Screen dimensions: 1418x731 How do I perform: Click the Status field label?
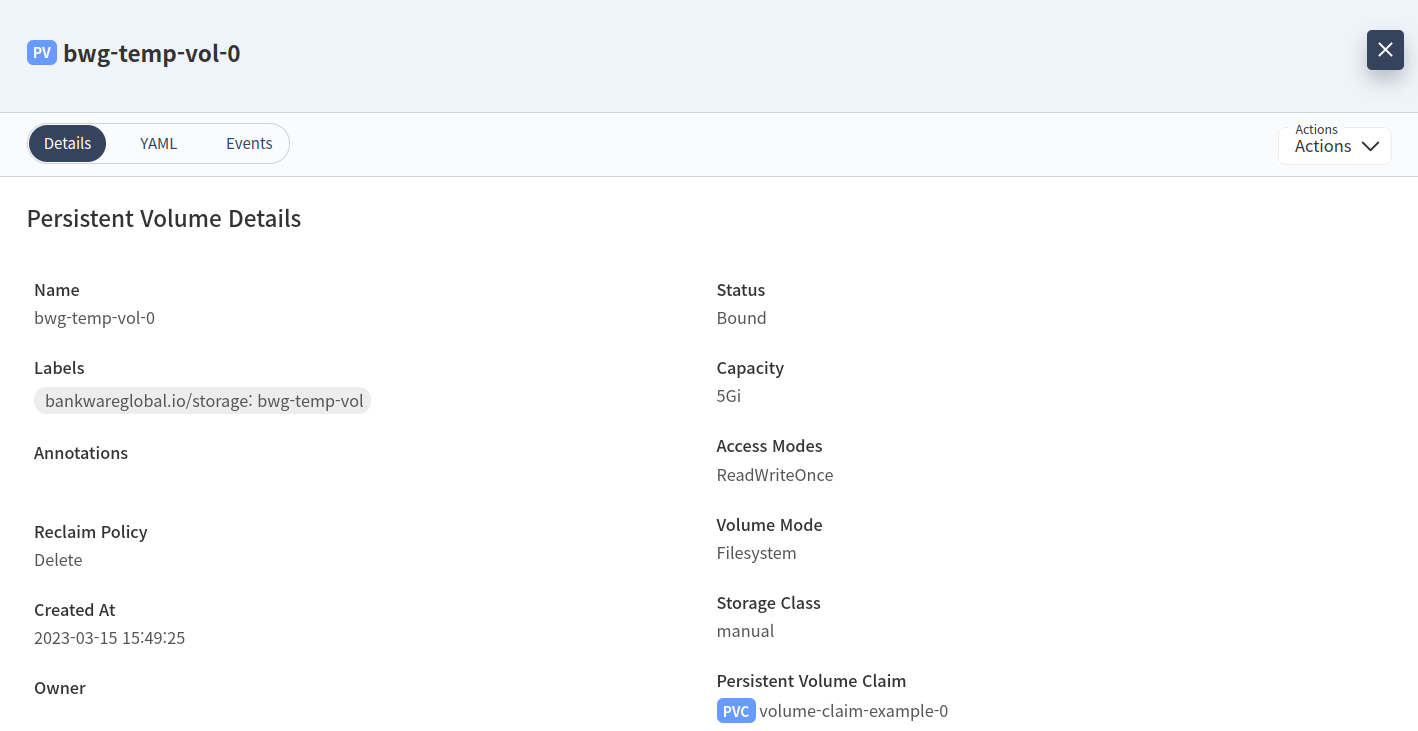point(741,290)
